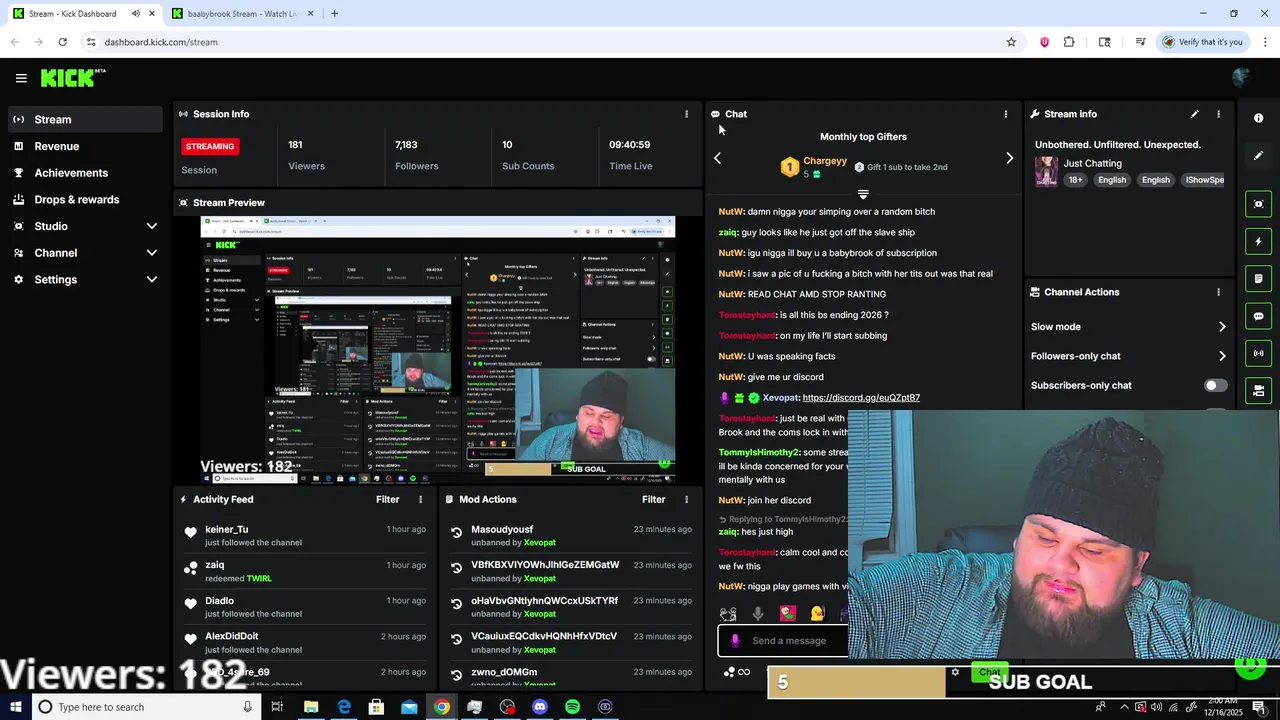Click Verify that it's you button
Image resolution: width=1280 pixels, height=720 pixels.
(x=1202, y=42)
